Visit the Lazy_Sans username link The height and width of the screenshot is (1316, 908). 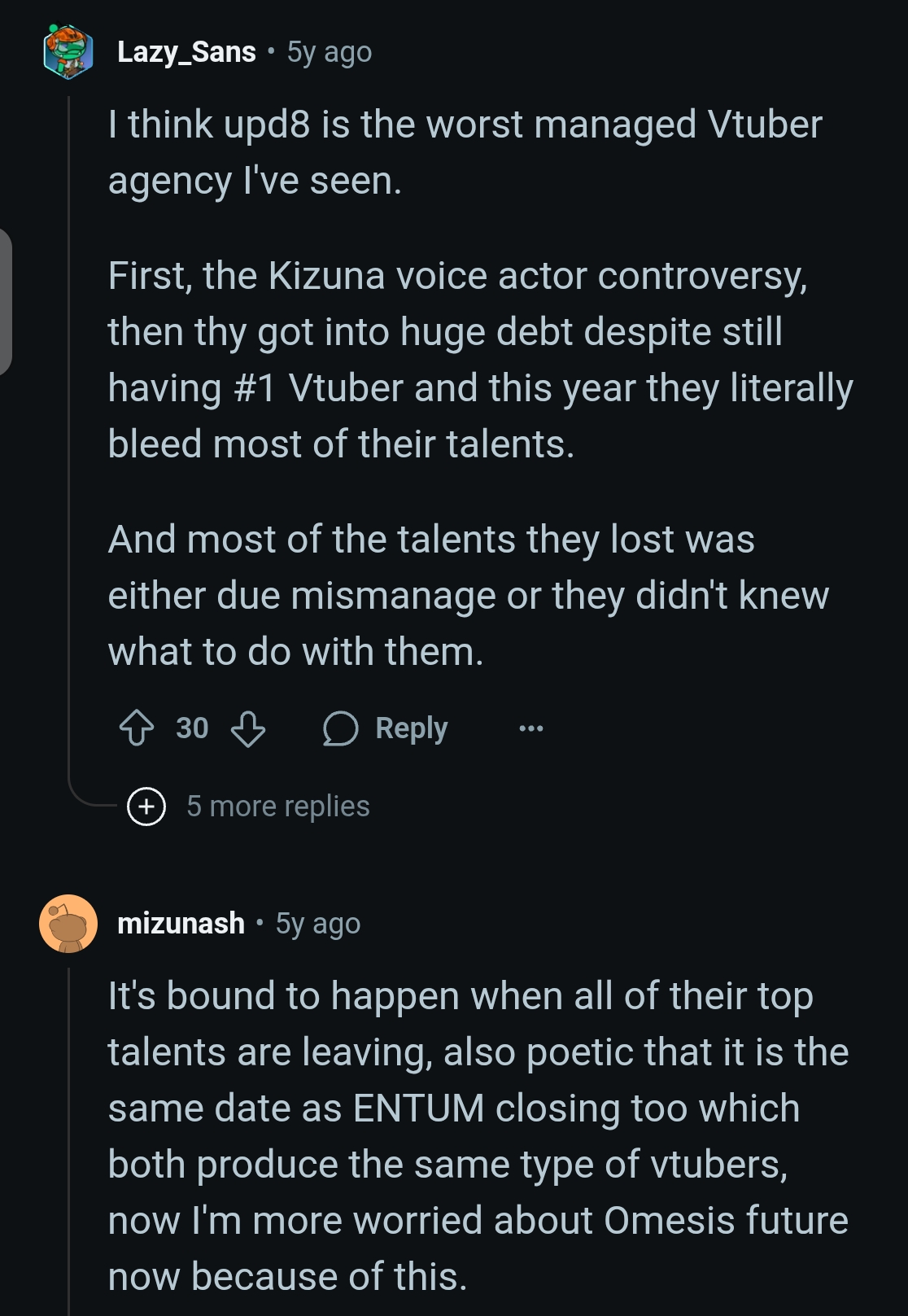point(186,52)
